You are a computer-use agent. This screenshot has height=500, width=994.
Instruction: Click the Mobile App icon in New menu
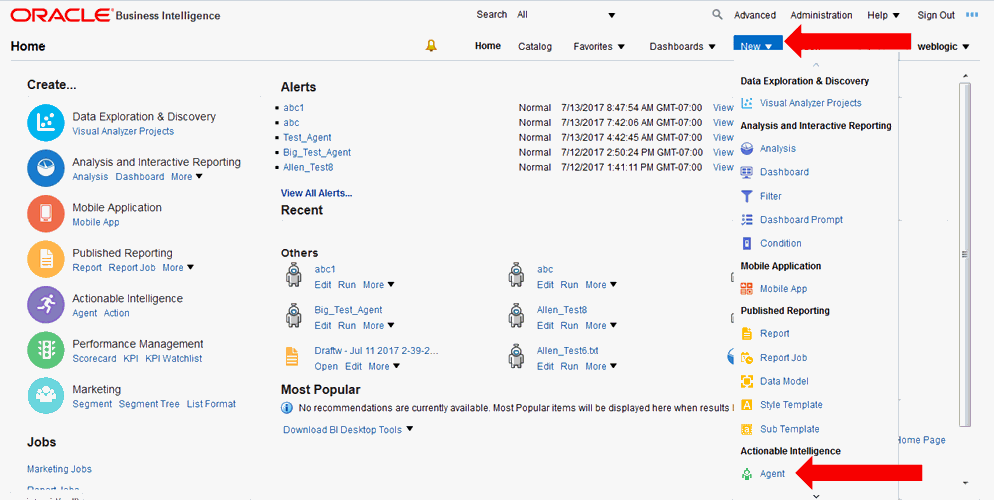click(x=747, y=288)
